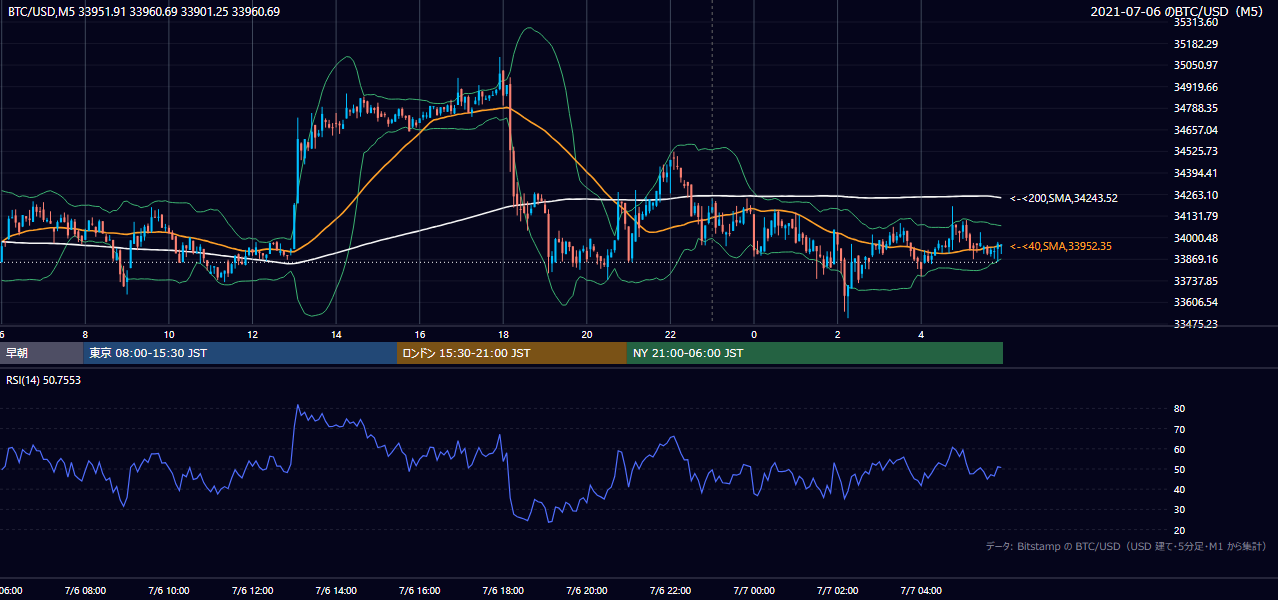The height and width of the screenshot is (600, 1278).
Task: Click the 34394.41 price axis label
Action: click(1196, 173)
